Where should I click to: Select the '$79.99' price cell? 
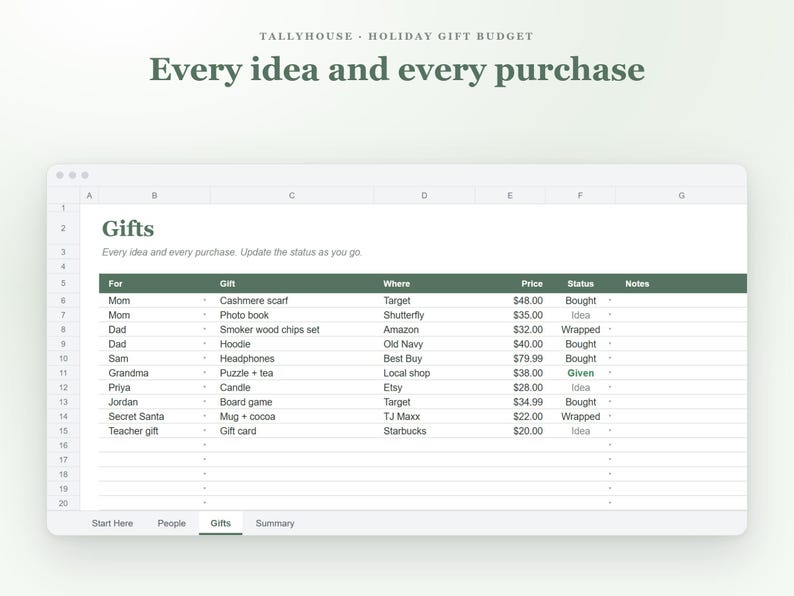(510, 359)
